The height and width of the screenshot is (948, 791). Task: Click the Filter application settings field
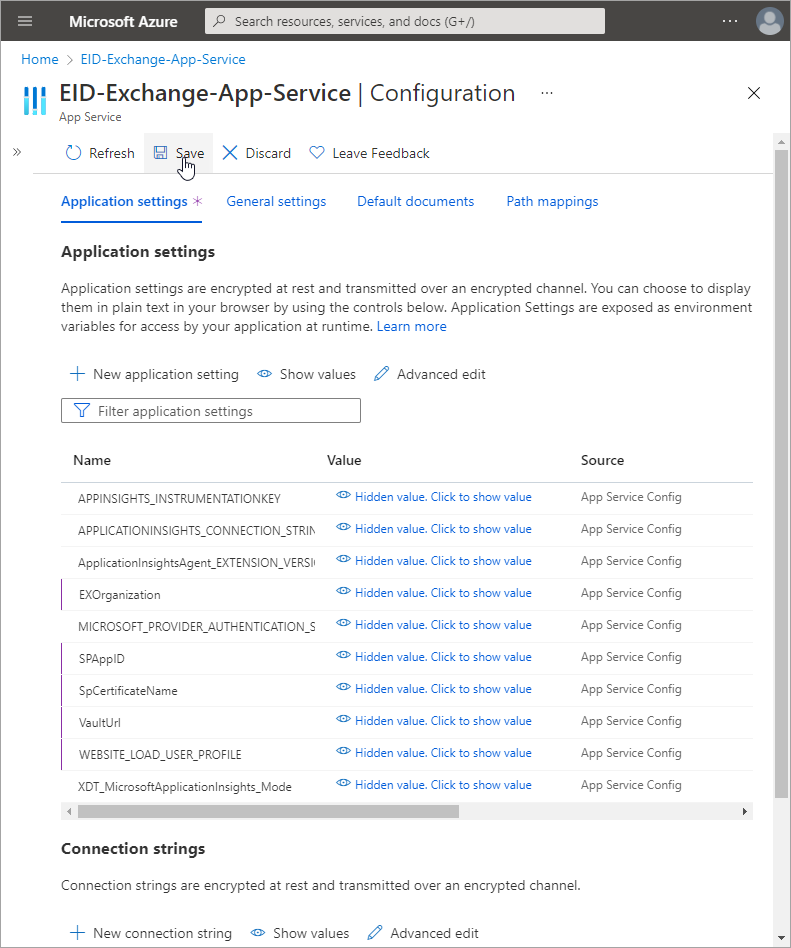click(x=211, y=411)
